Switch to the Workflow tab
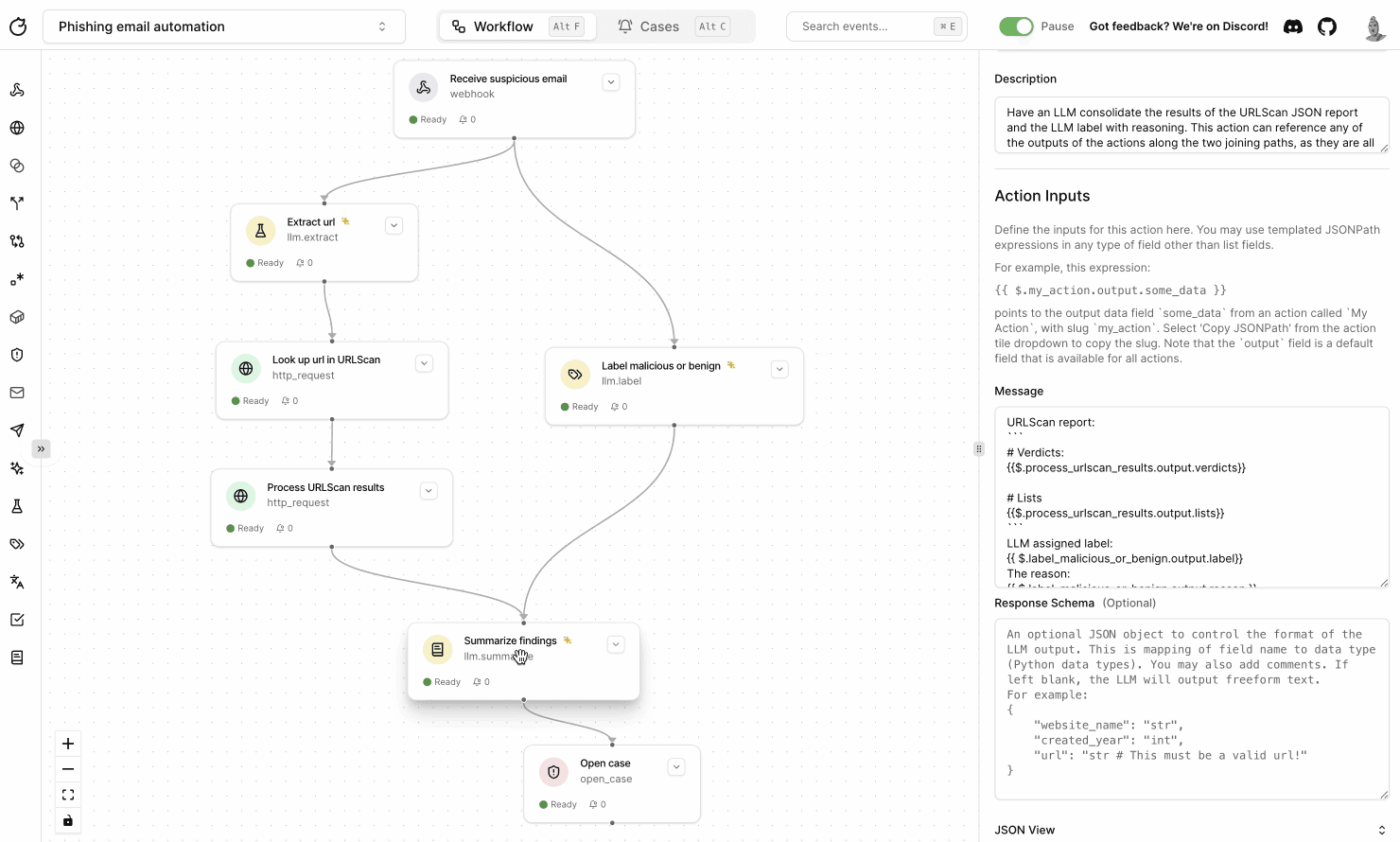This screenshot has height=842, width=1400. point(517,26)
